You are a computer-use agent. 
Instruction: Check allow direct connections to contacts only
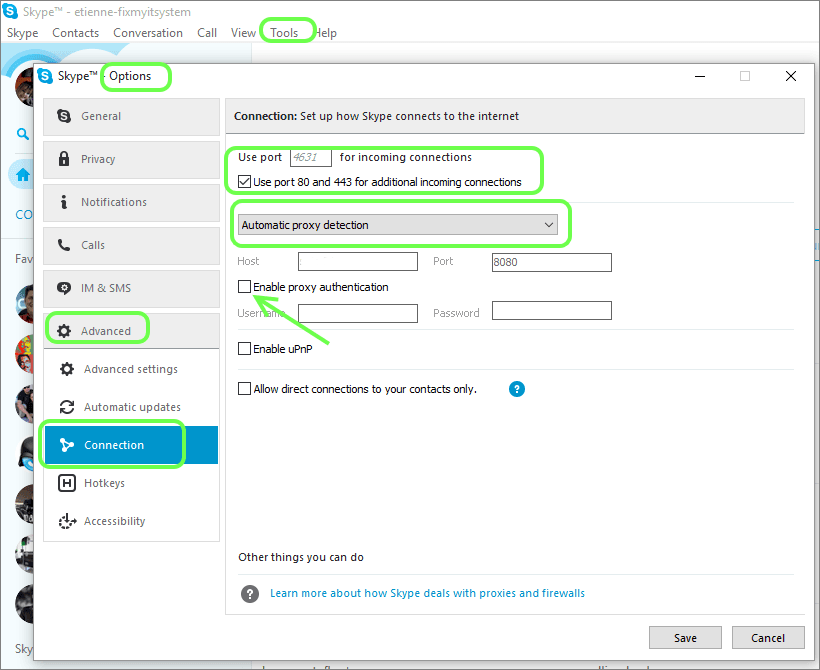coord(244,389)
